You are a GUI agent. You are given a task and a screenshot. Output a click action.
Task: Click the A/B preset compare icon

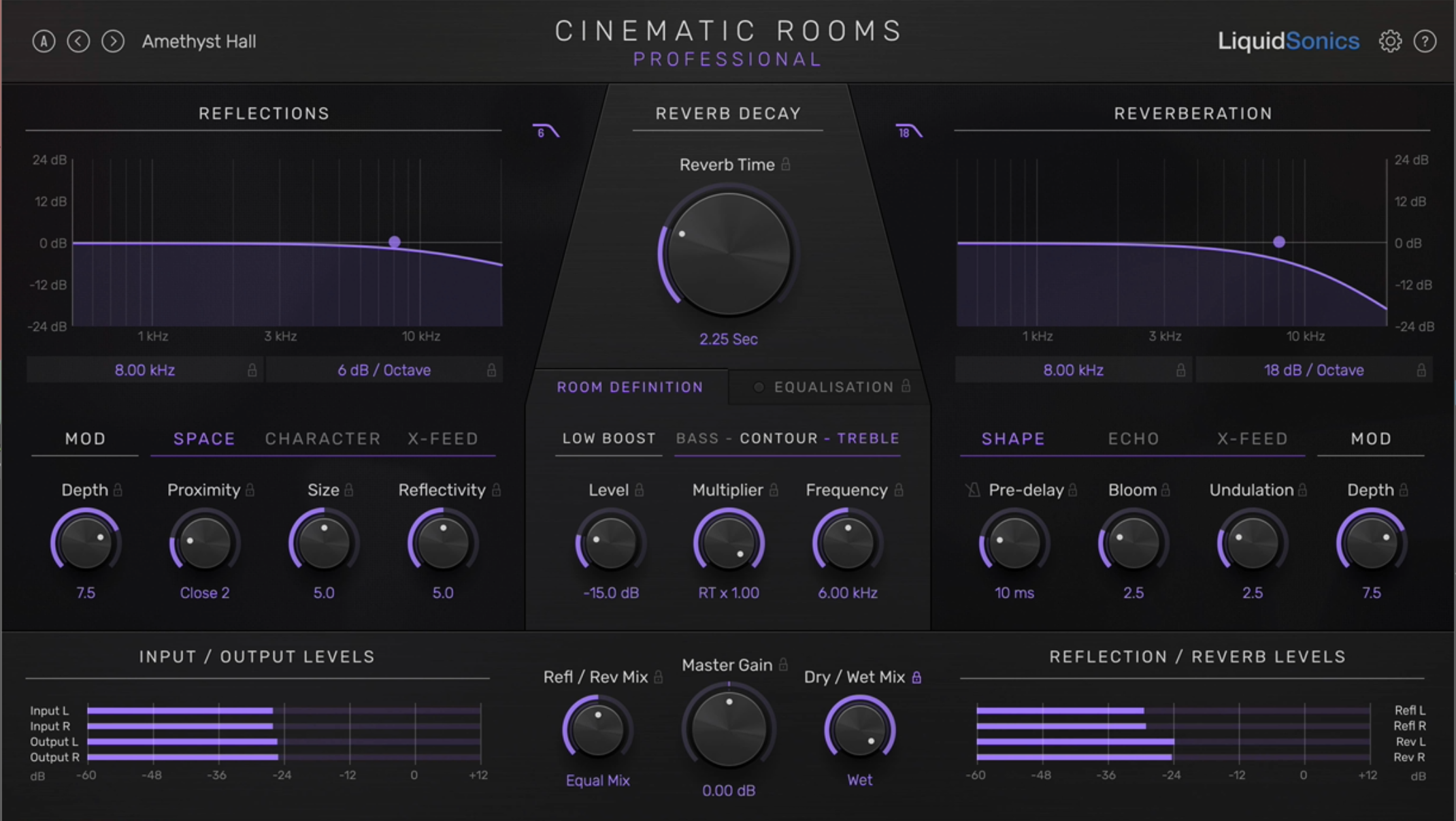pos(44,41)
